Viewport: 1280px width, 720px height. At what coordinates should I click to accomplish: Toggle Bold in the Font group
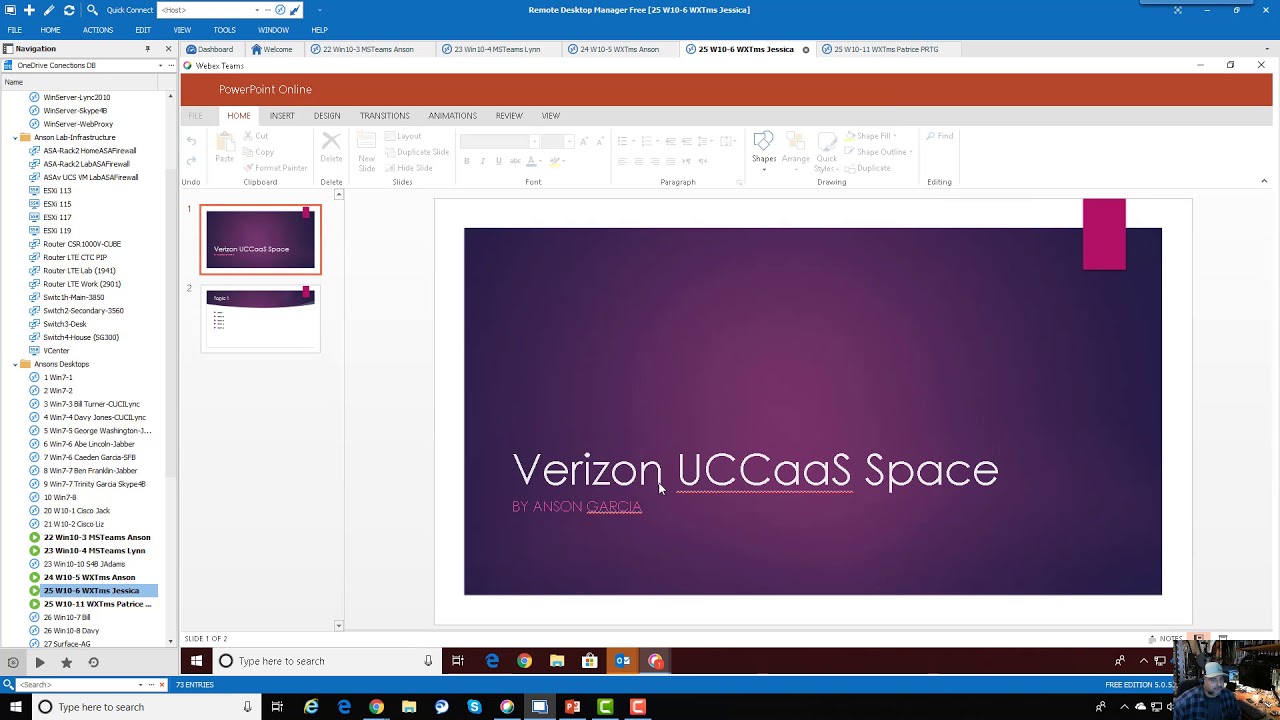pos(466,161)
